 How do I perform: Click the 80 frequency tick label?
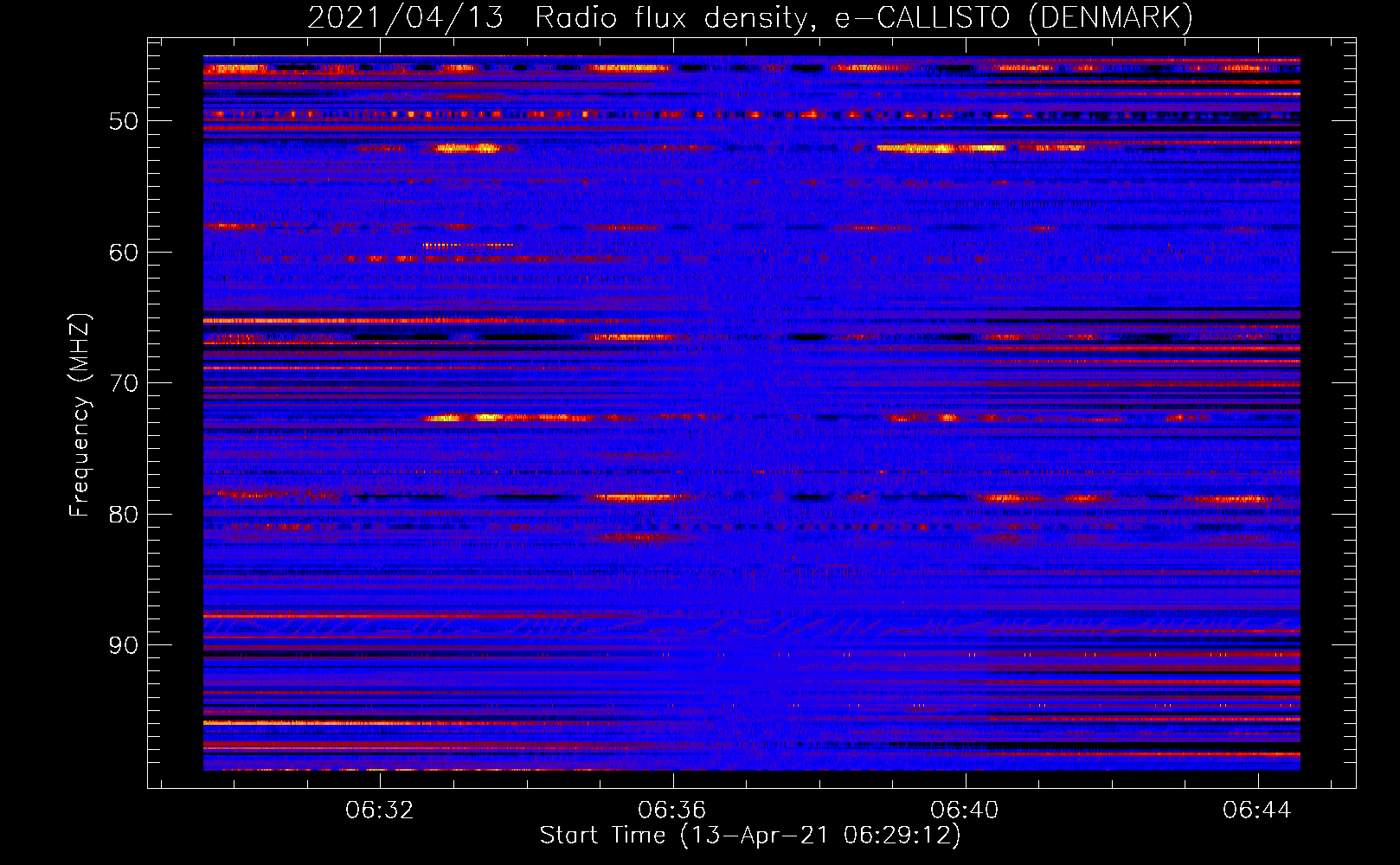pos(124,515)
